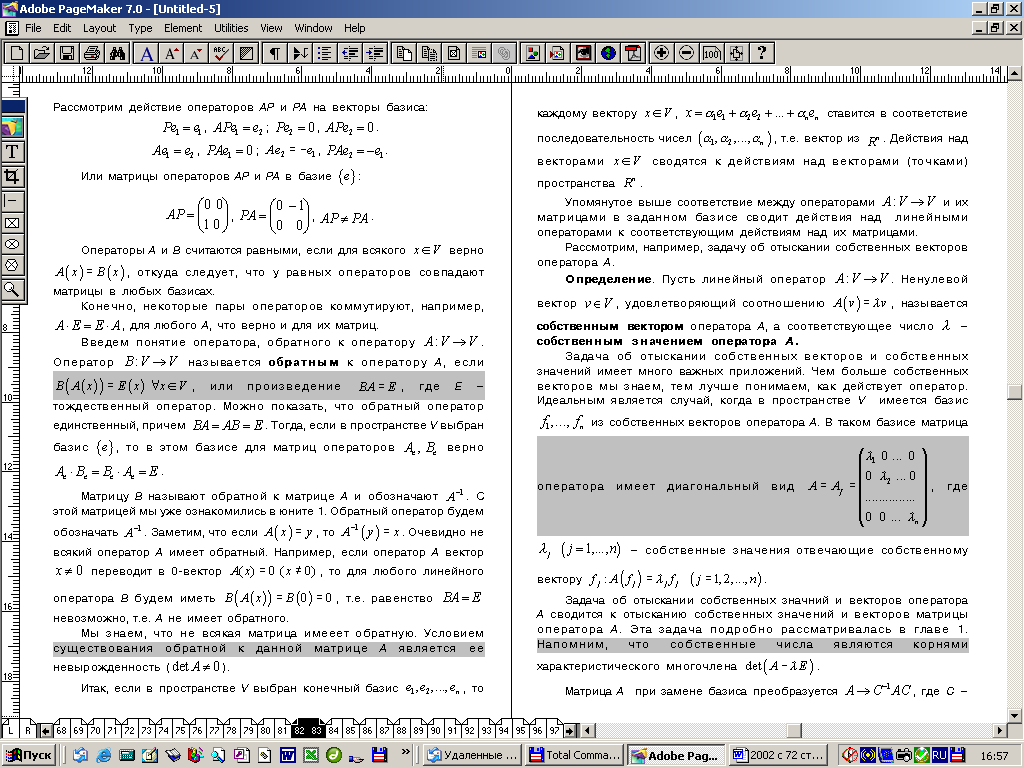Switch to Total Commander taskbar button
The width and height of the screenshot is (1024, 768).
(575, 755)
